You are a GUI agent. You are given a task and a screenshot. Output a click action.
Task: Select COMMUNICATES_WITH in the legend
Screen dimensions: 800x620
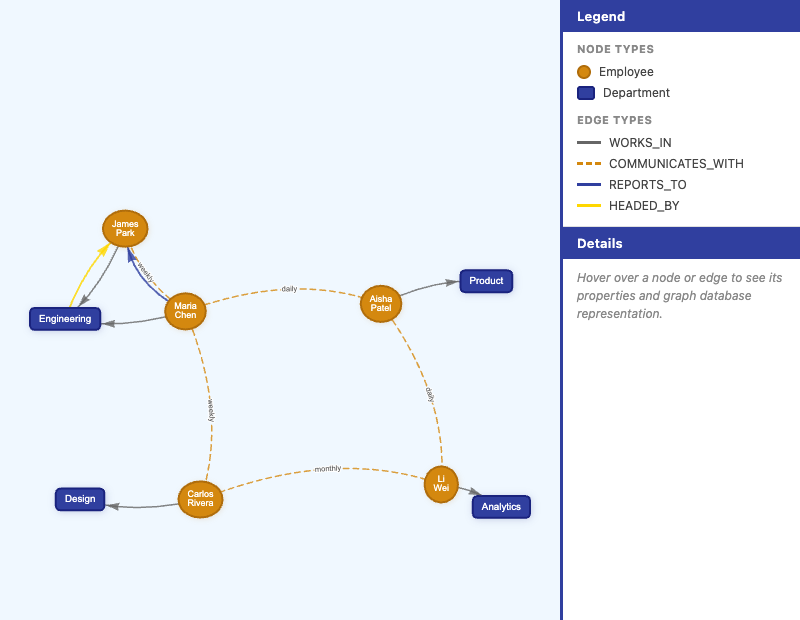(676, 164)
